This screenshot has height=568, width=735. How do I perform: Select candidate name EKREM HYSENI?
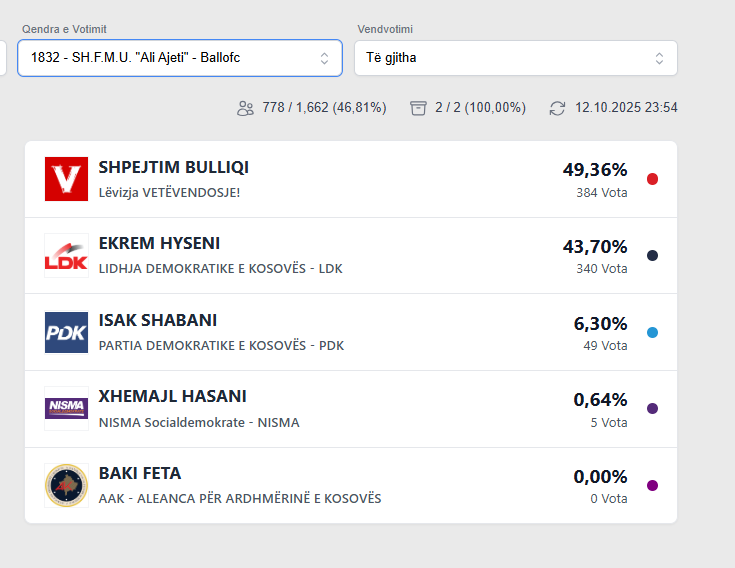point(159,243)
